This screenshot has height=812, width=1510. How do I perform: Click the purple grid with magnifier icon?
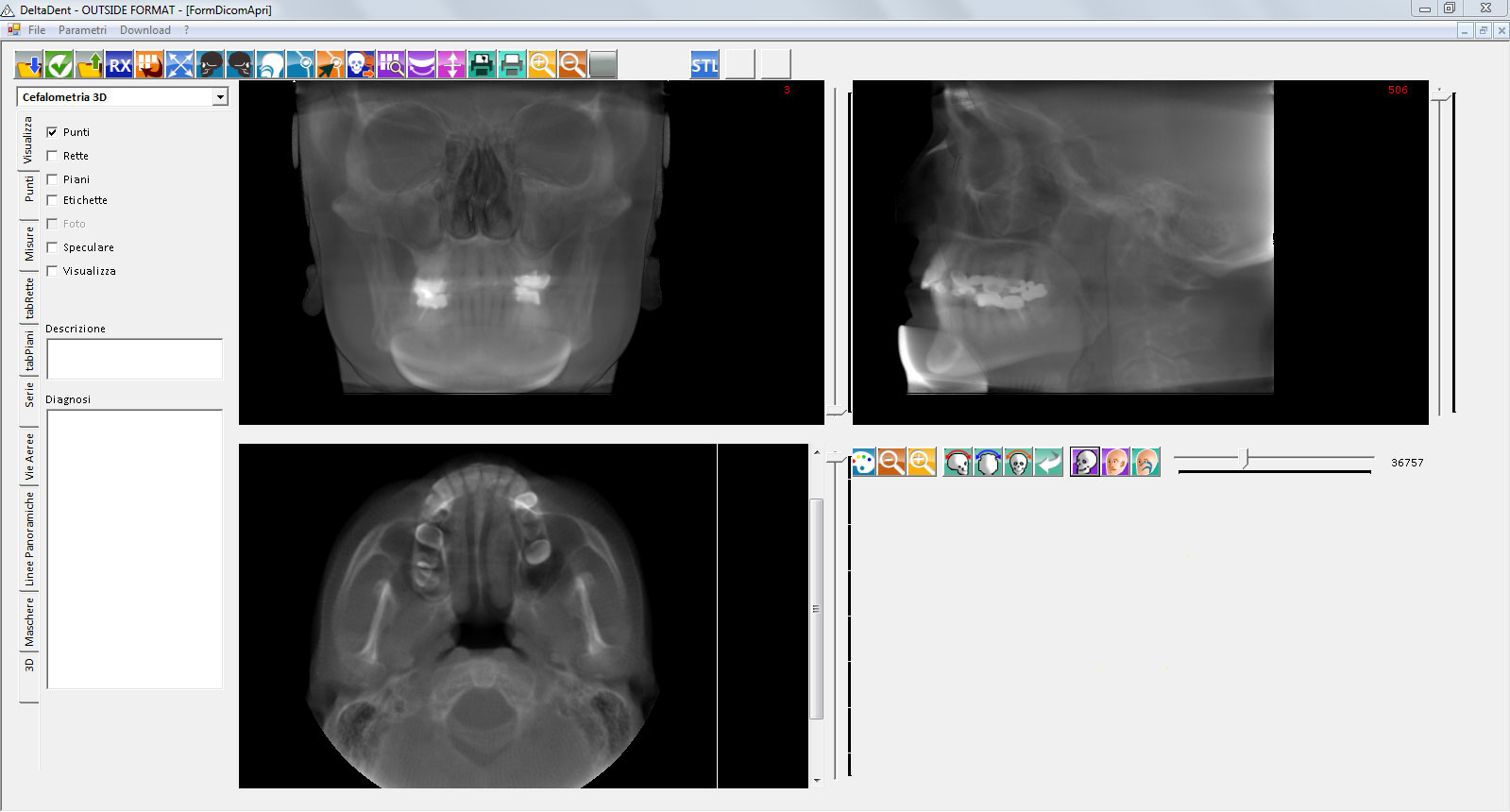392,64
